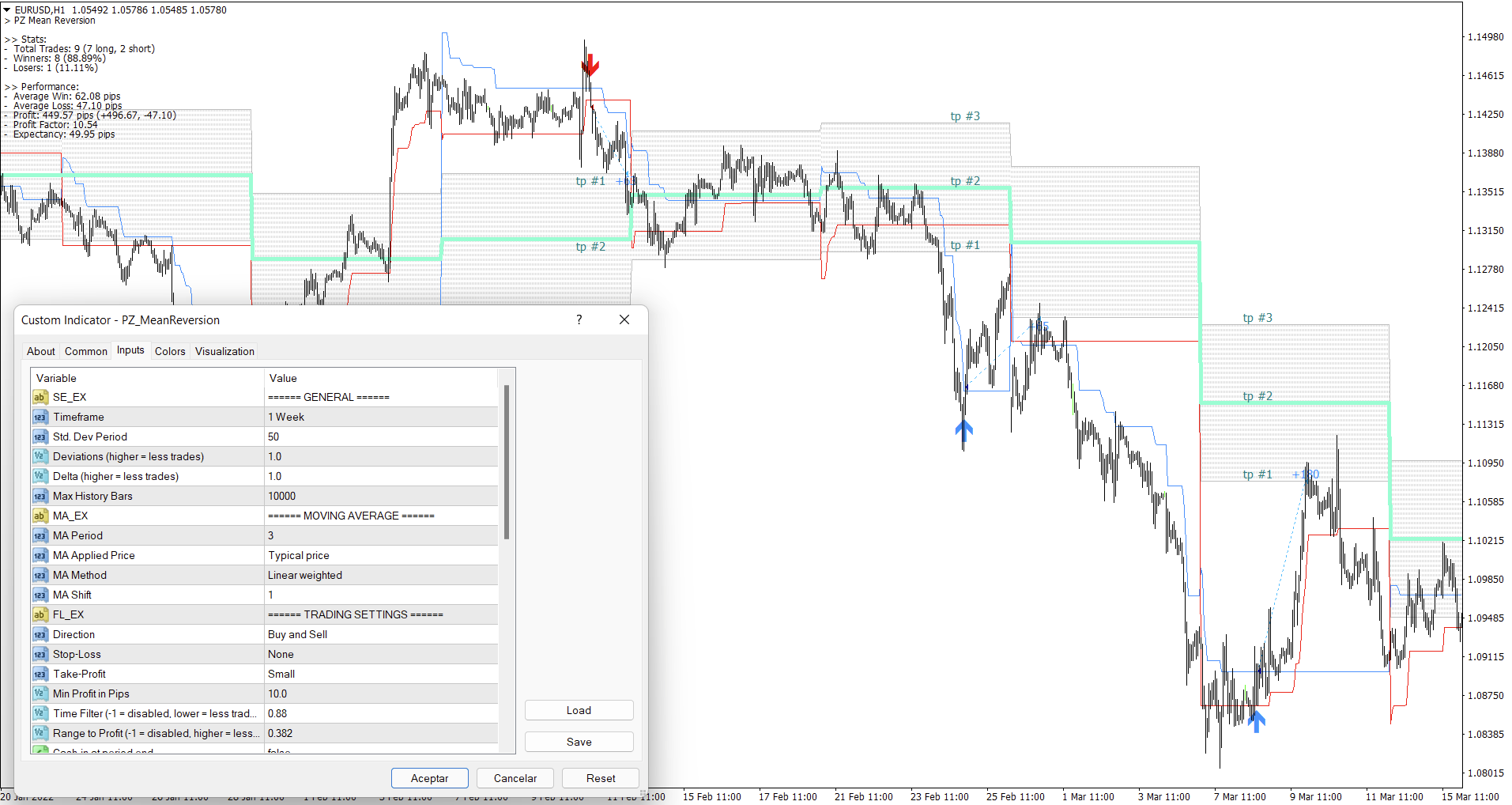Click the string icon beside MA_EX
This screenshot has height=805, width=1512.
(x=40, y=516)
